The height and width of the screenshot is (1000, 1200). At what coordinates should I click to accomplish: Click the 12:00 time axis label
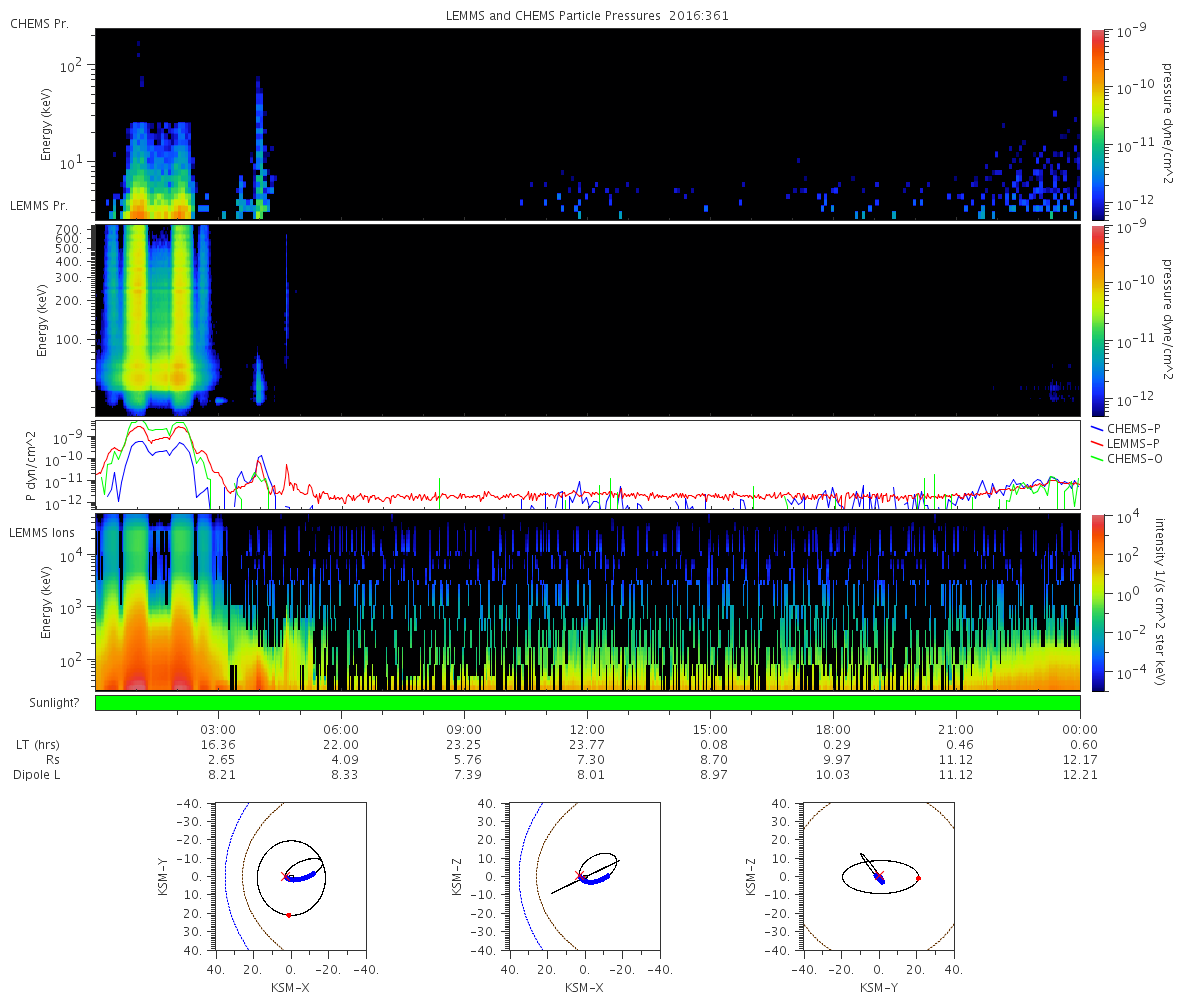[587, 729]
